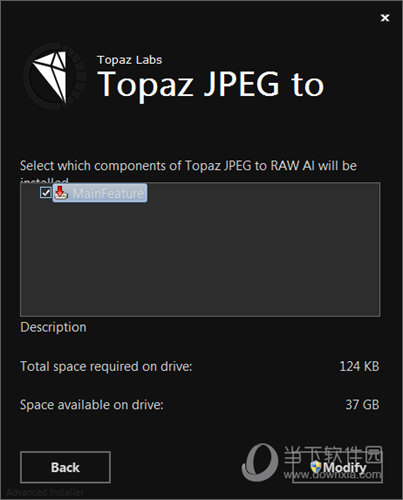The height and width of the screenshot is (500, 403).
Task: Uncheck the MainFeature component checkbox
Action: click(x=45, y=192)
